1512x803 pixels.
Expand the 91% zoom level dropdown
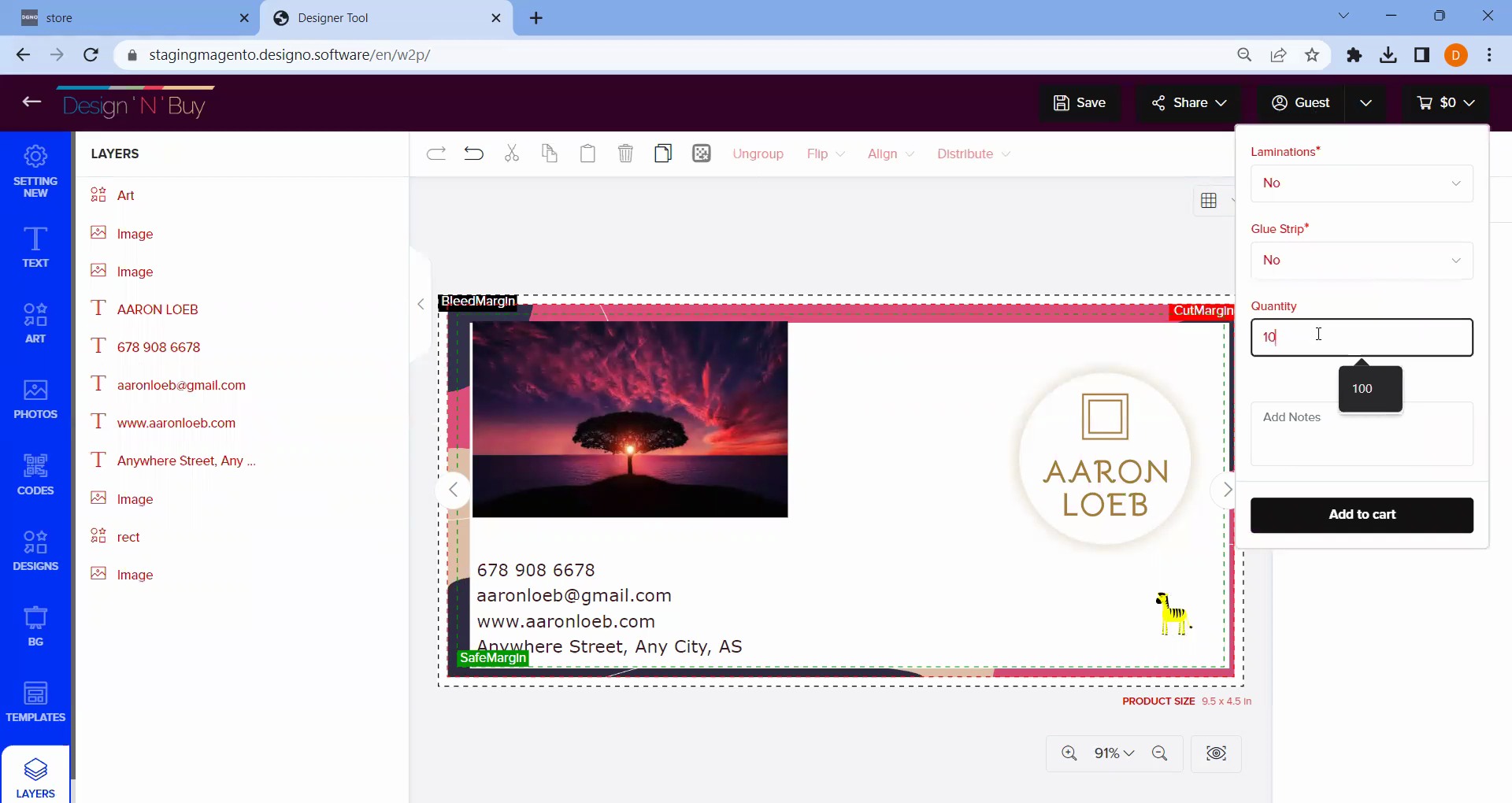tap(1114, 753)
